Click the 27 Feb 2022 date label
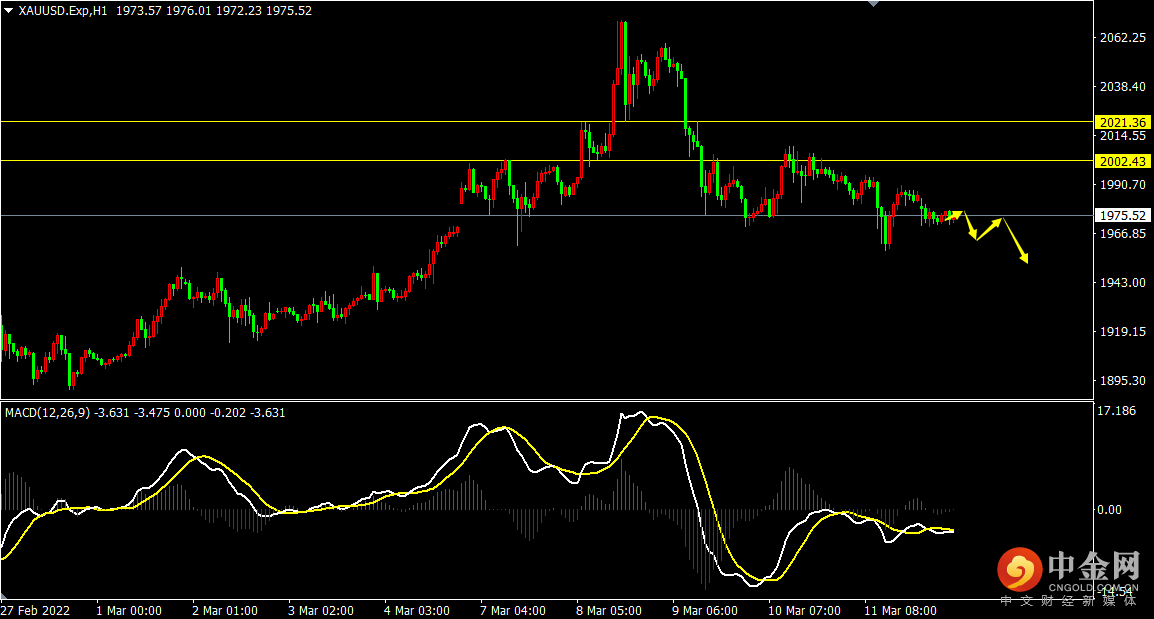 click(x=35, y=611)
